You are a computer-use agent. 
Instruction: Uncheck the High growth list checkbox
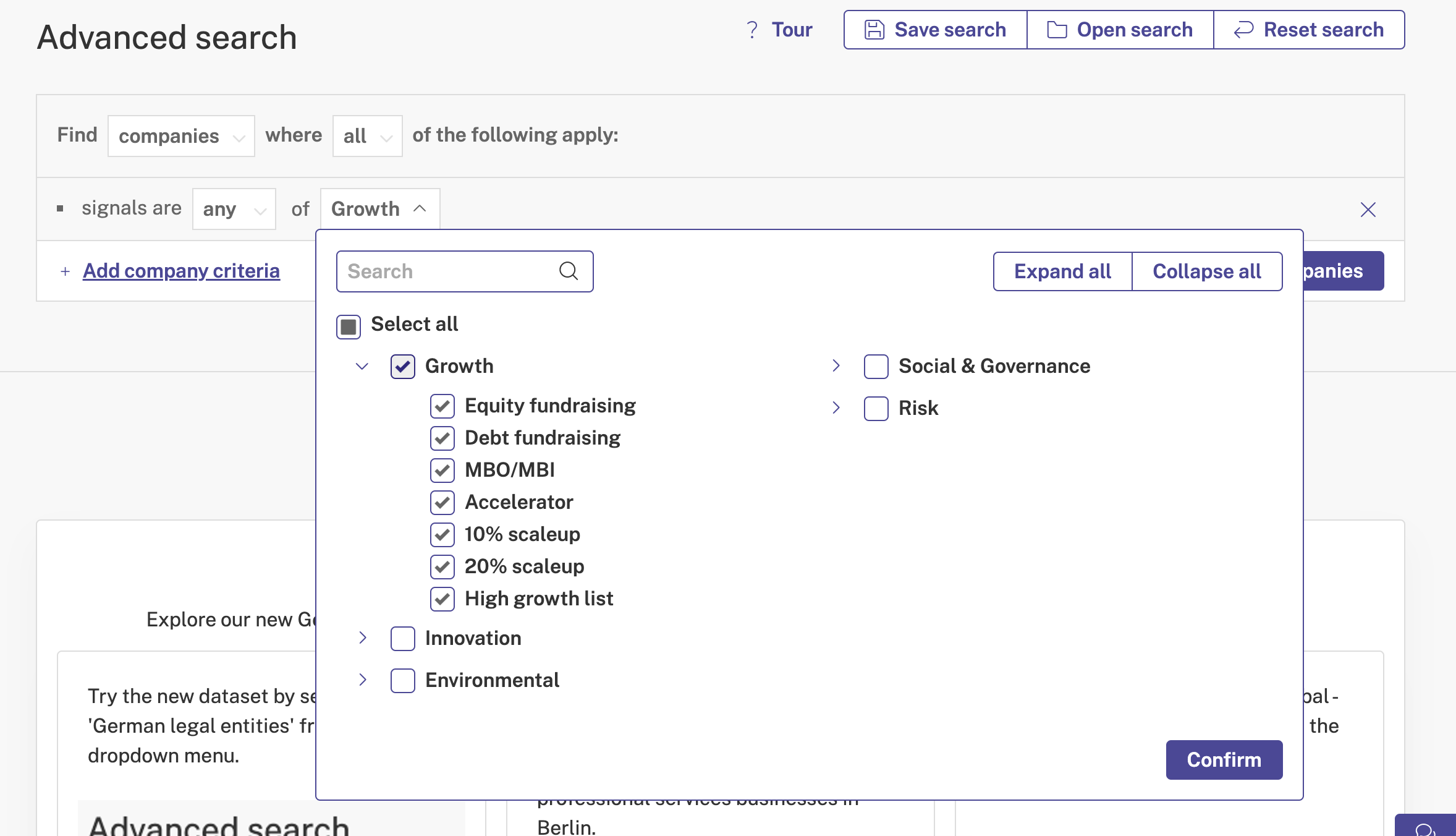click(444, 598)
